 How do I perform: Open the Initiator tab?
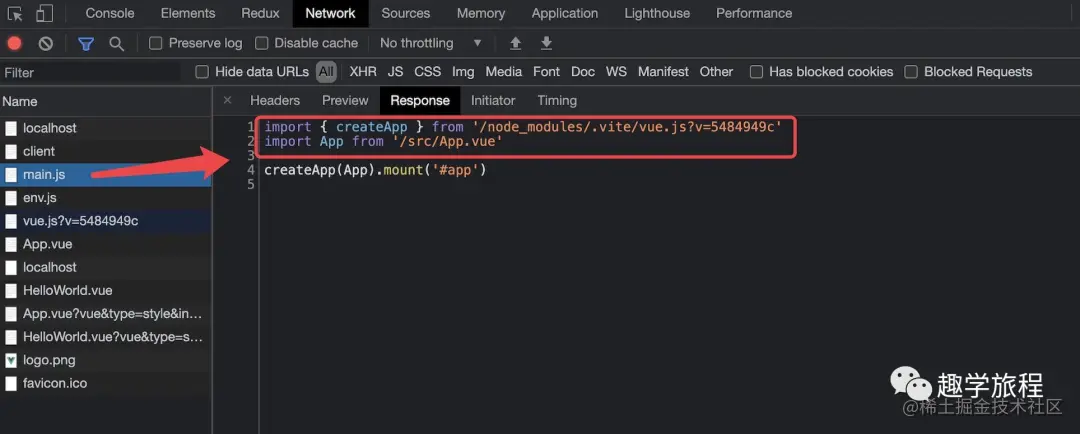tap(493, 101)
